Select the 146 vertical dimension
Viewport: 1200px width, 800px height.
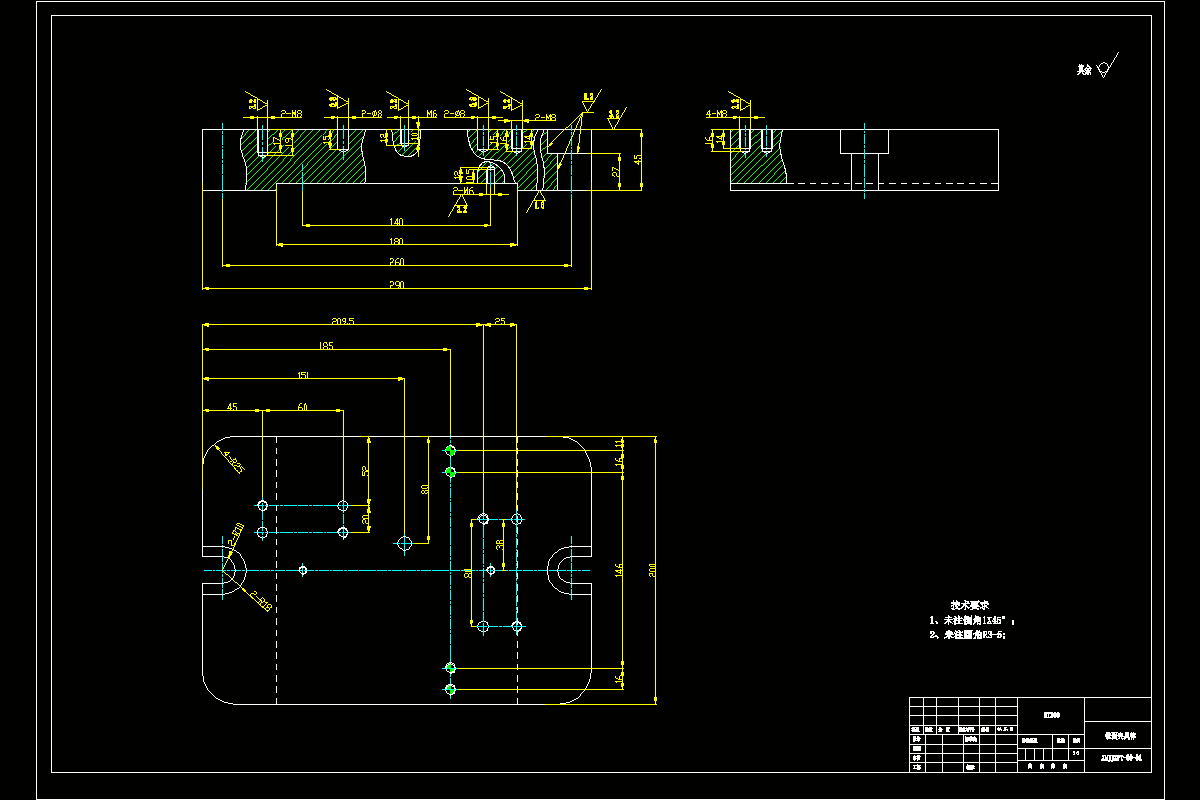(619, 569)
